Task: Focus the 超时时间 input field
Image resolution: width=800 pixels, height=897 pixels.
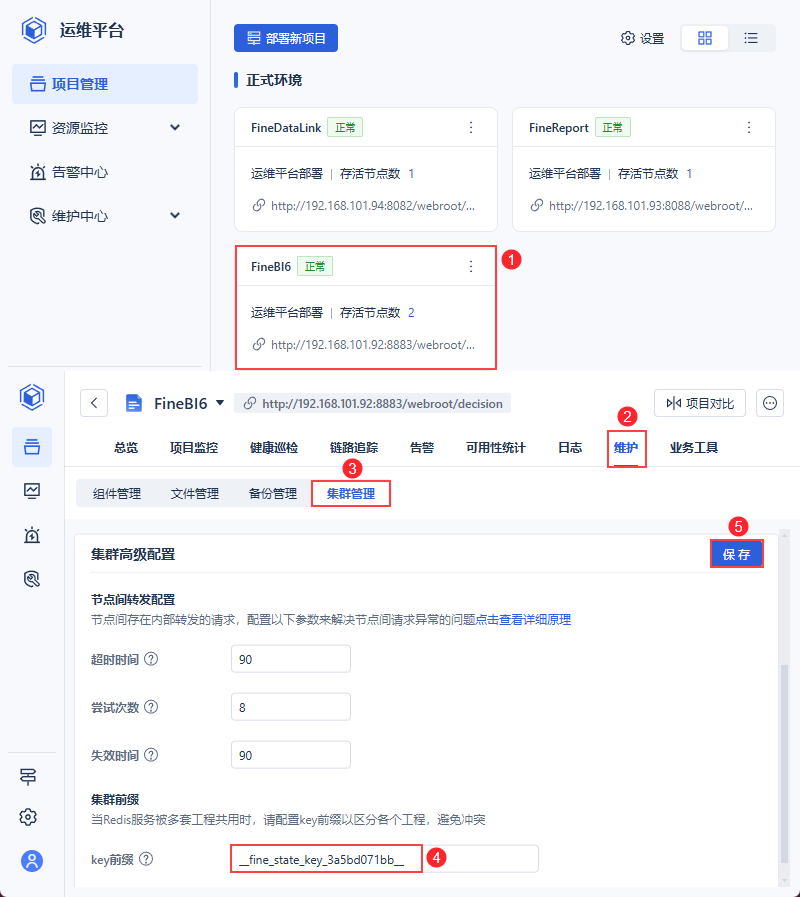Action: click(x=291, y=659)
